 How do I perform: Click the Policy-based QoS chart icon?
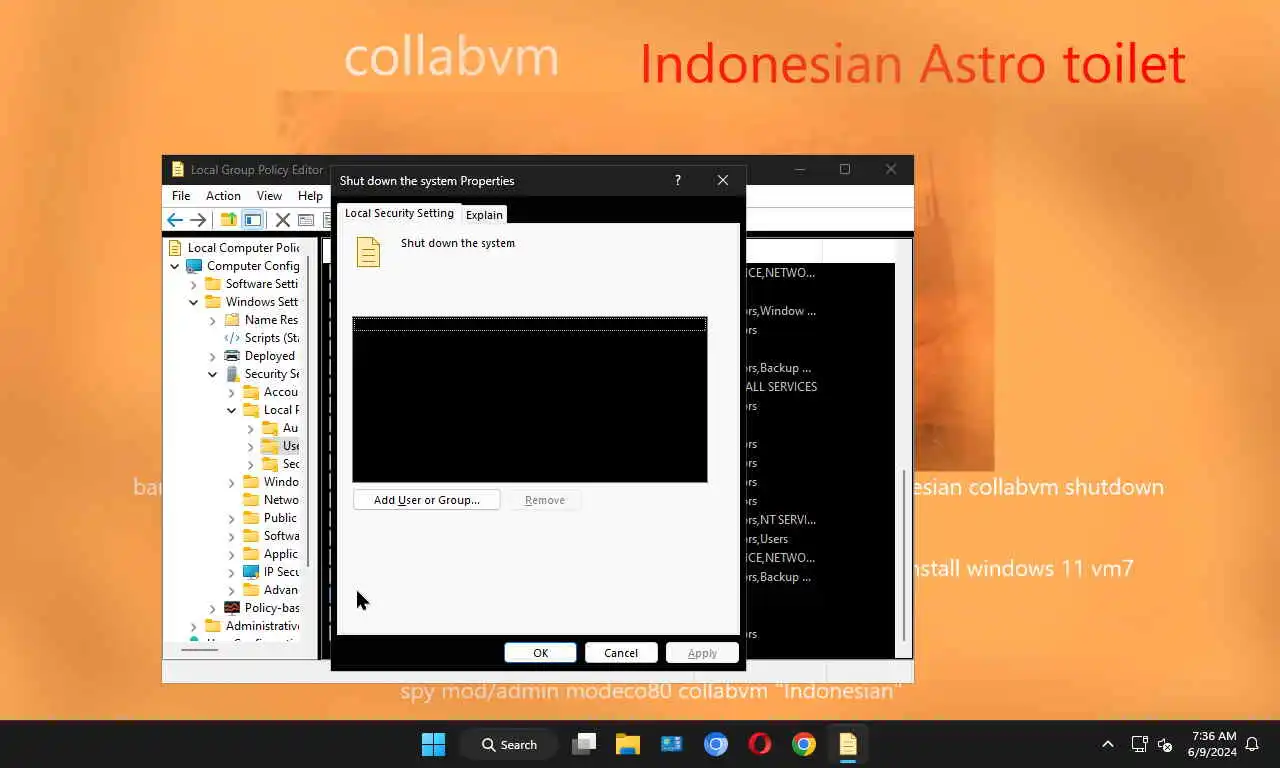pos(232,608)
